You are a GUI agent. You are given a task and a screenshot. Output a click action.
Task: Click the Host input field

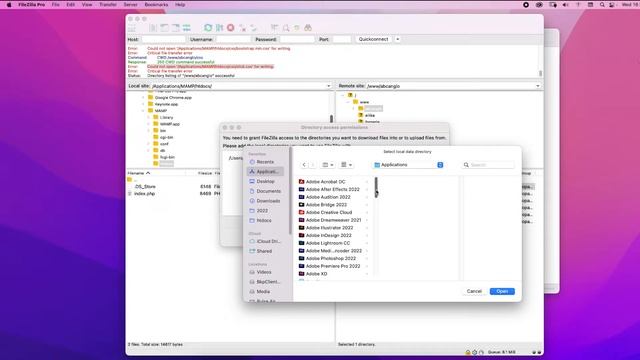click(163, 39)
